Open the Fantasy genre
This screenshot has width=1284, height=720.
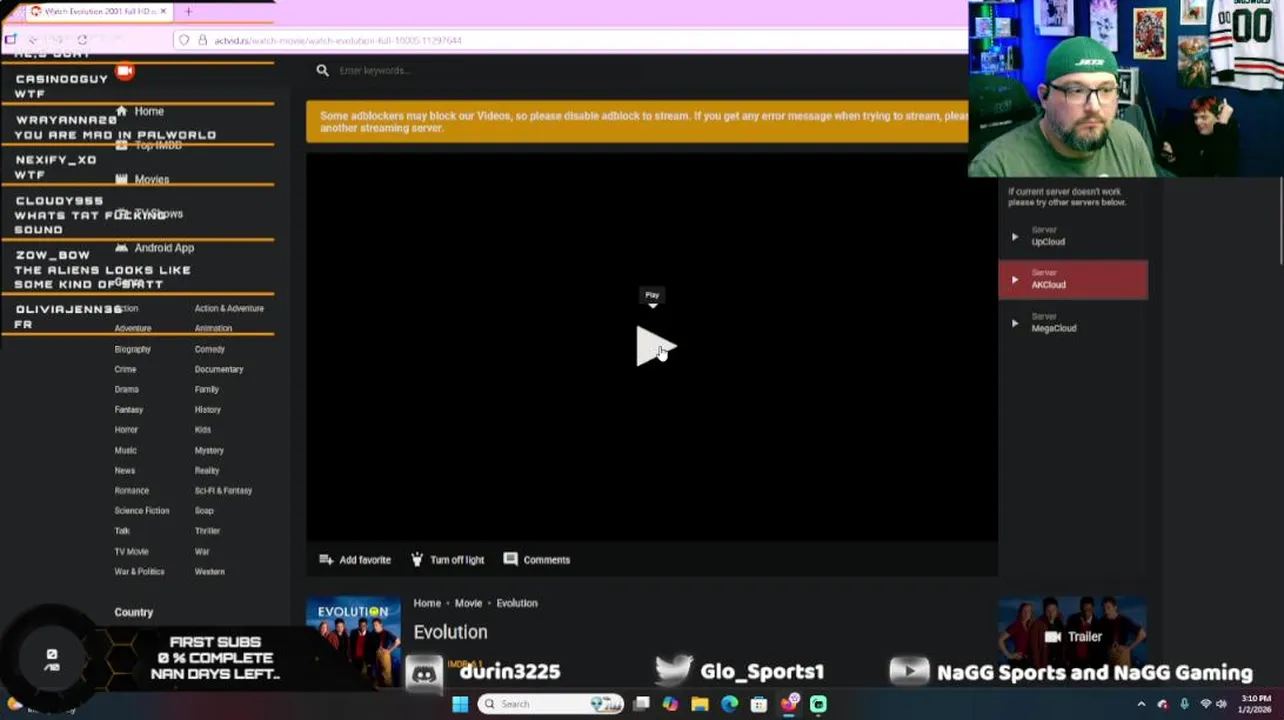[x=129, y=409]
